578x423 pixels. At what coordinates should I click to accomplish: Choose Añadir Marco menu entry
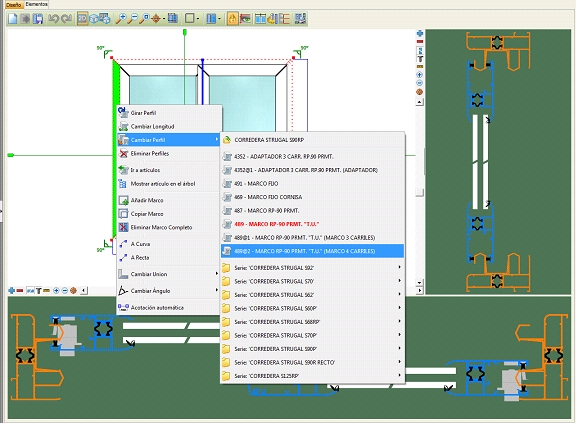pyautogui.click(x=170, y=200)
